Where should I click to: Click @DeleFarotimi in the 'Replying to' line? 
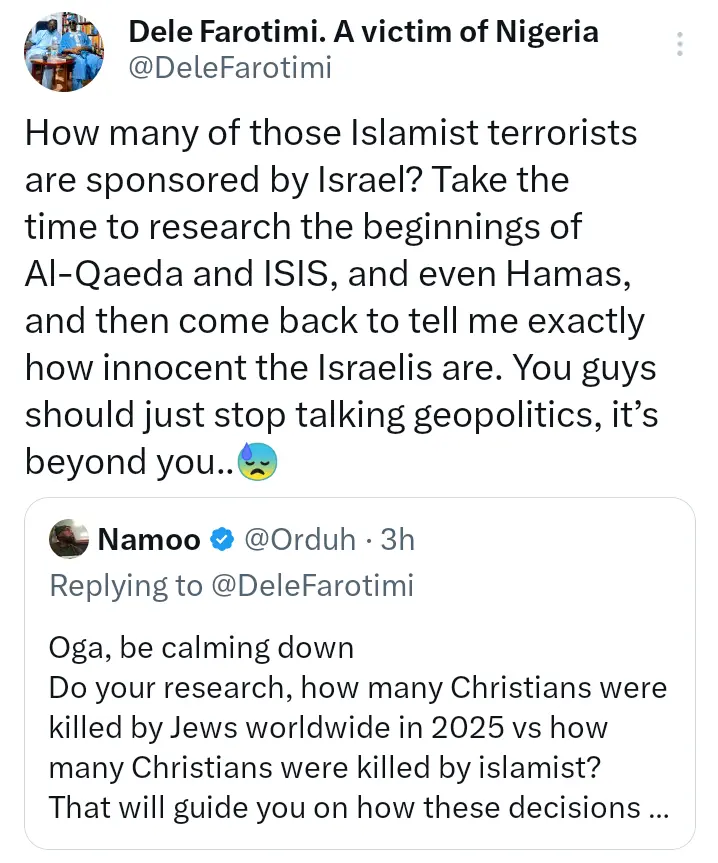click(x=311, y=585)
